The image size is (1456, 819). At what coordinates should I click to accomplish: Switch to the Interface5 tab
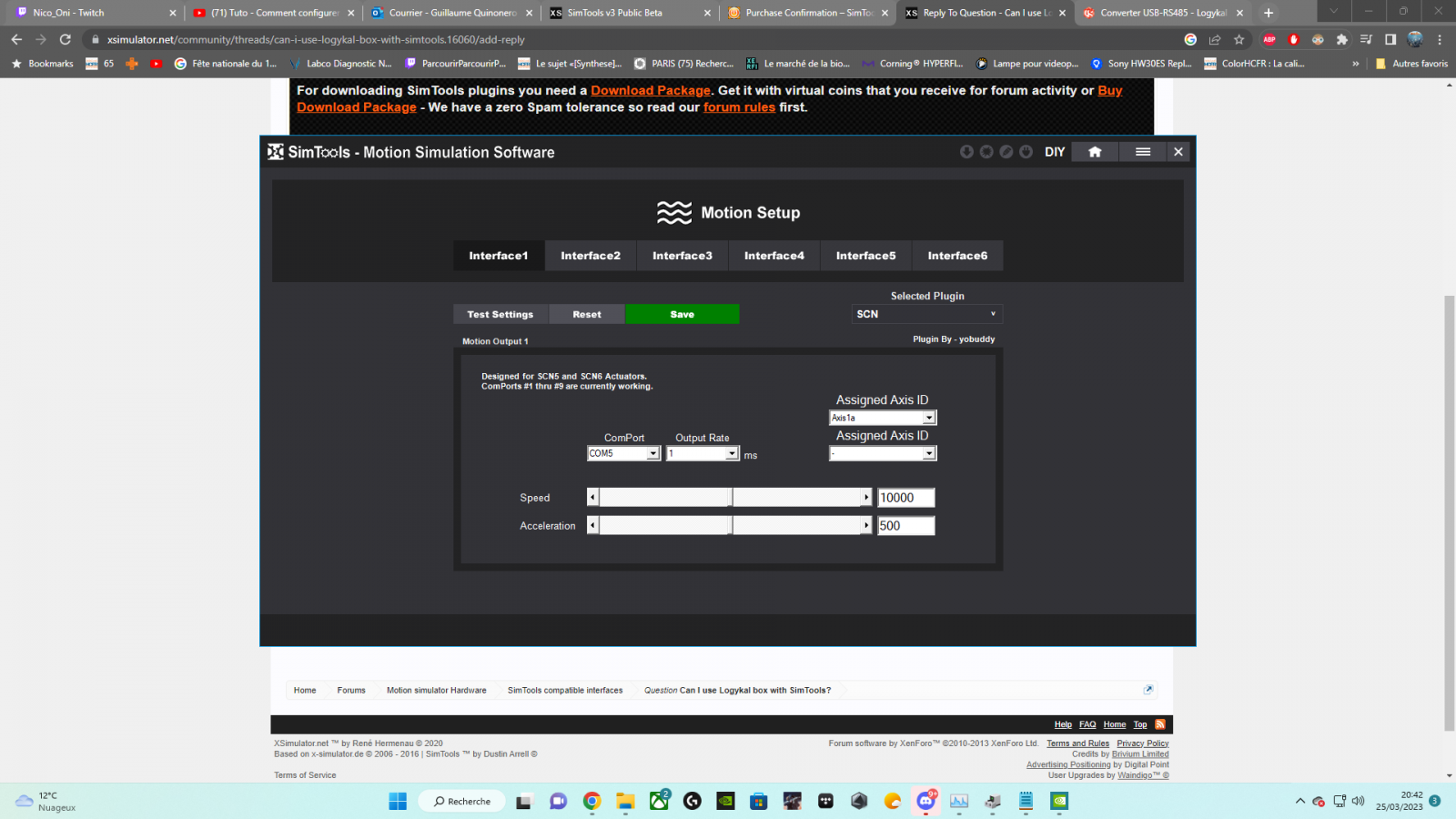pyautogui.click(x=866, y=256)
